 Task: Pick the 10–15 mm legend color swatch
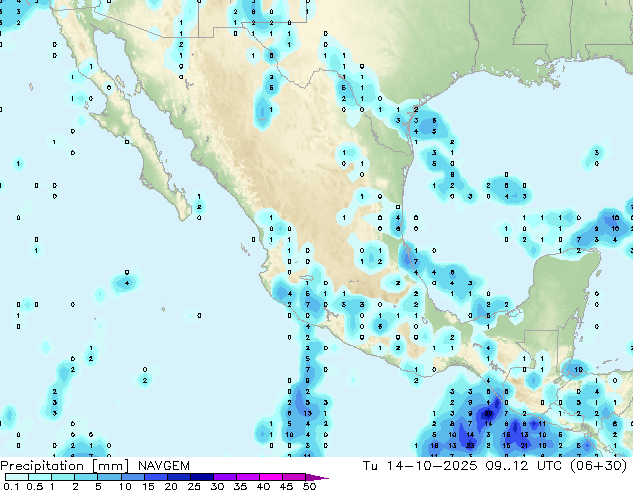(x=132, y=477)
